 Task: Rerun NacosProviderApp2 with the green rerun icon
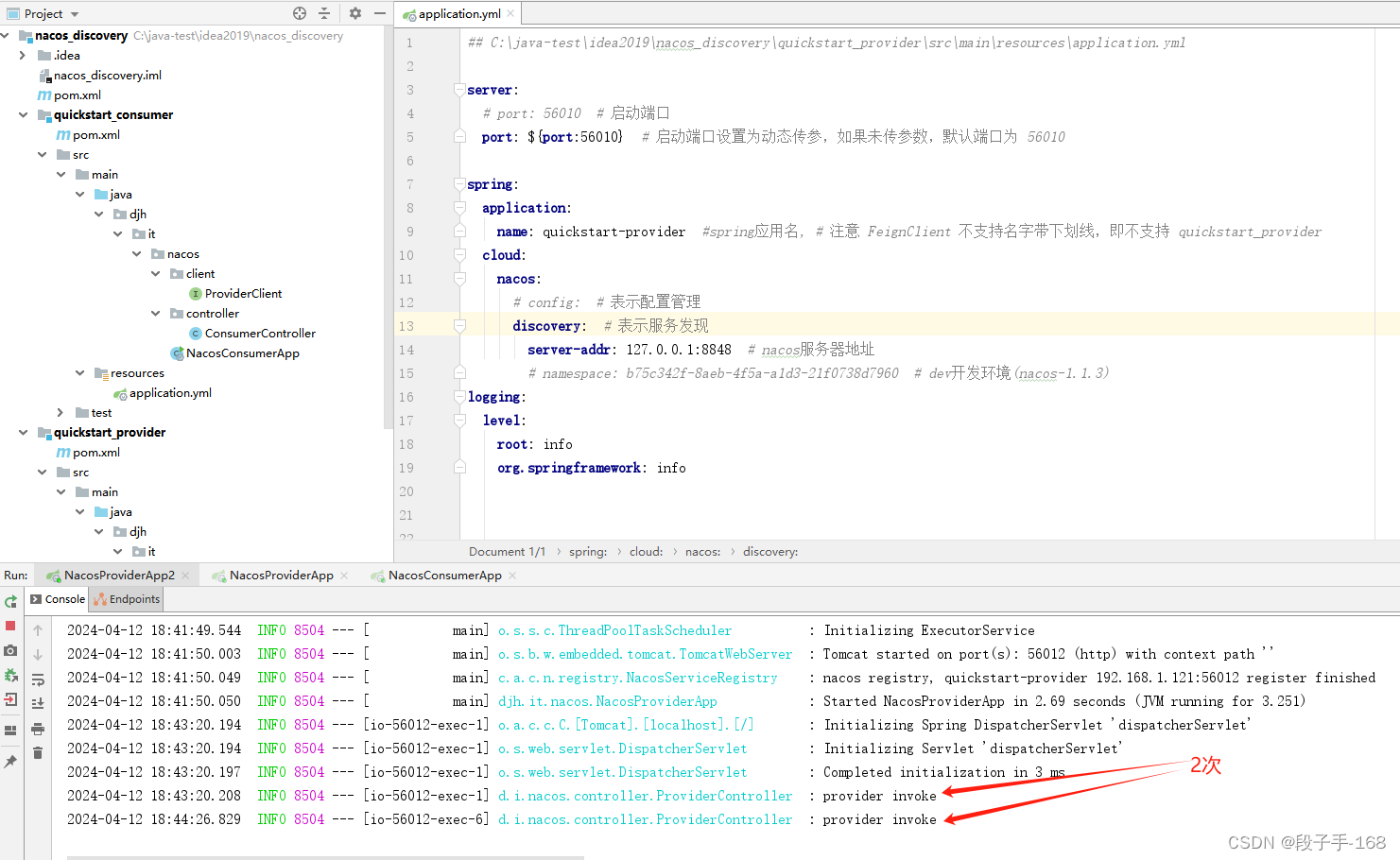[10, 601]
